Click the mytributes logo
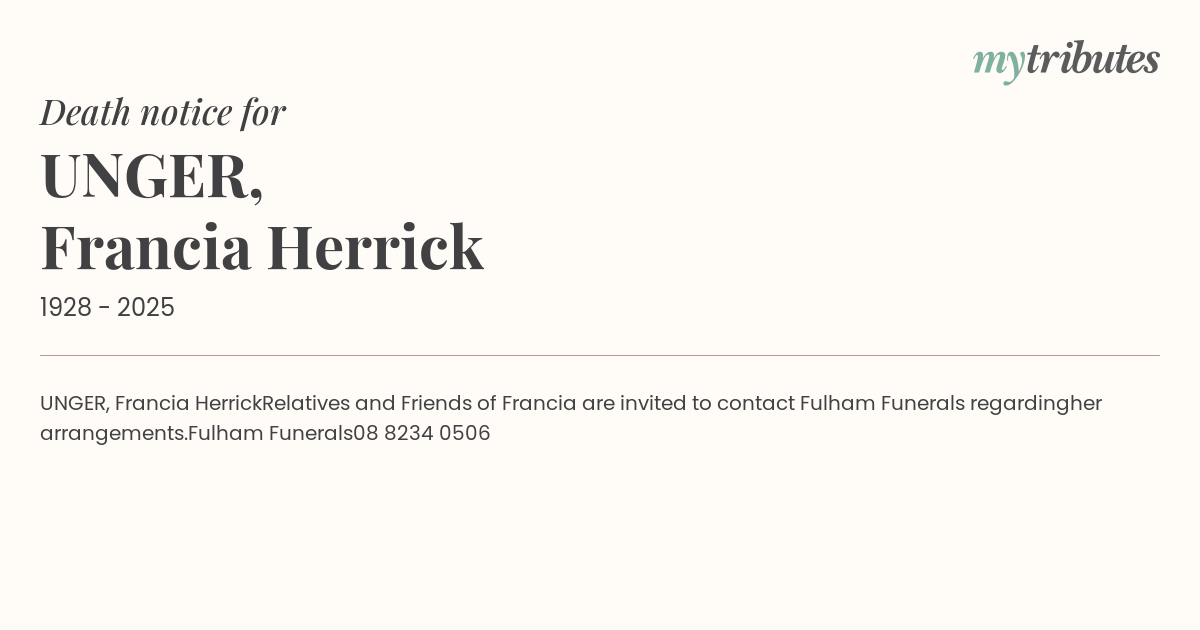 click(x=1066, y=60)
